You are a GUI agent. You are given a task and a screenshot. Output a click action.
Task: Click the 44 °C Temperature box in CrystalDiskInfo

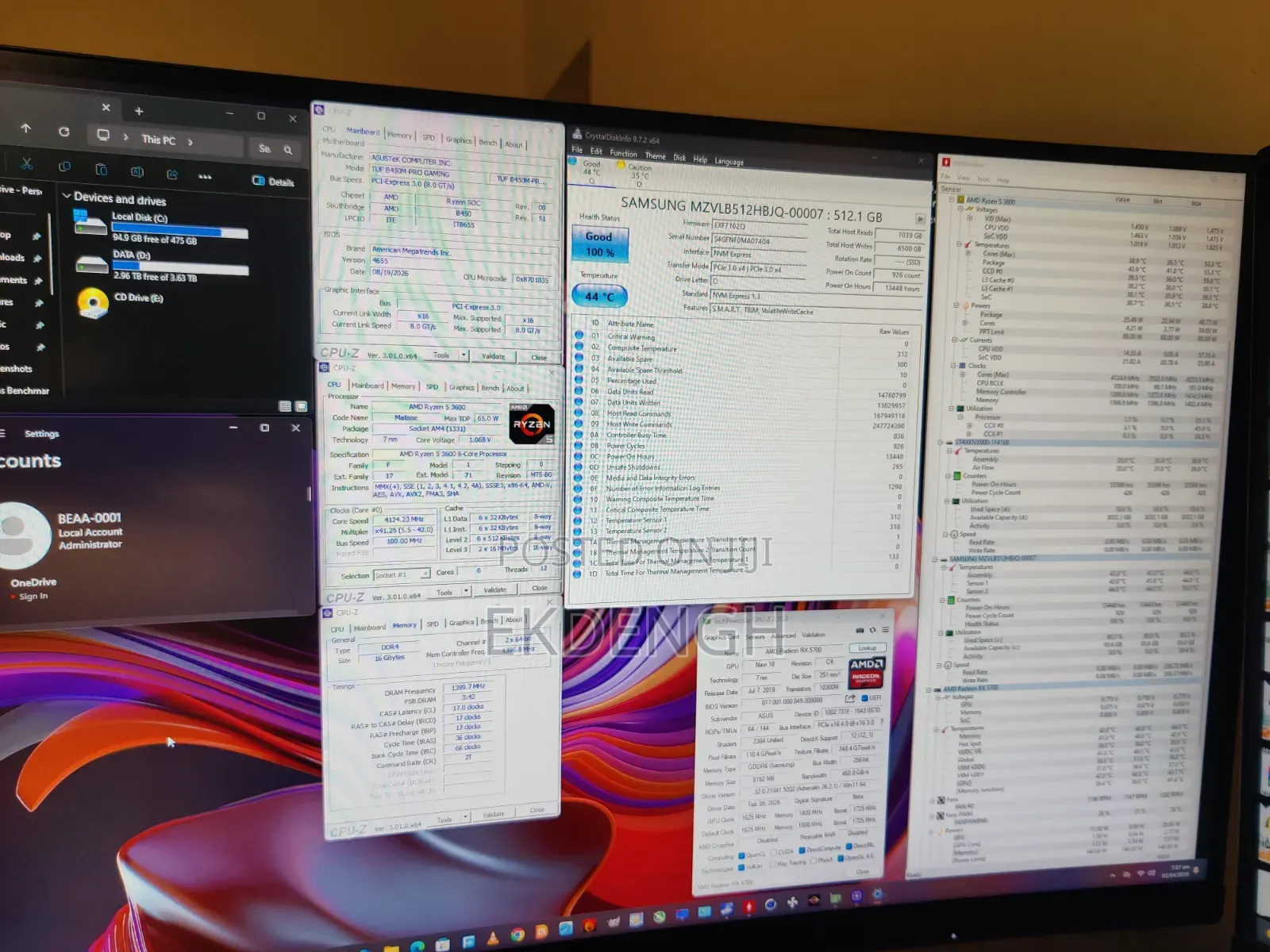tap(599, 297)
